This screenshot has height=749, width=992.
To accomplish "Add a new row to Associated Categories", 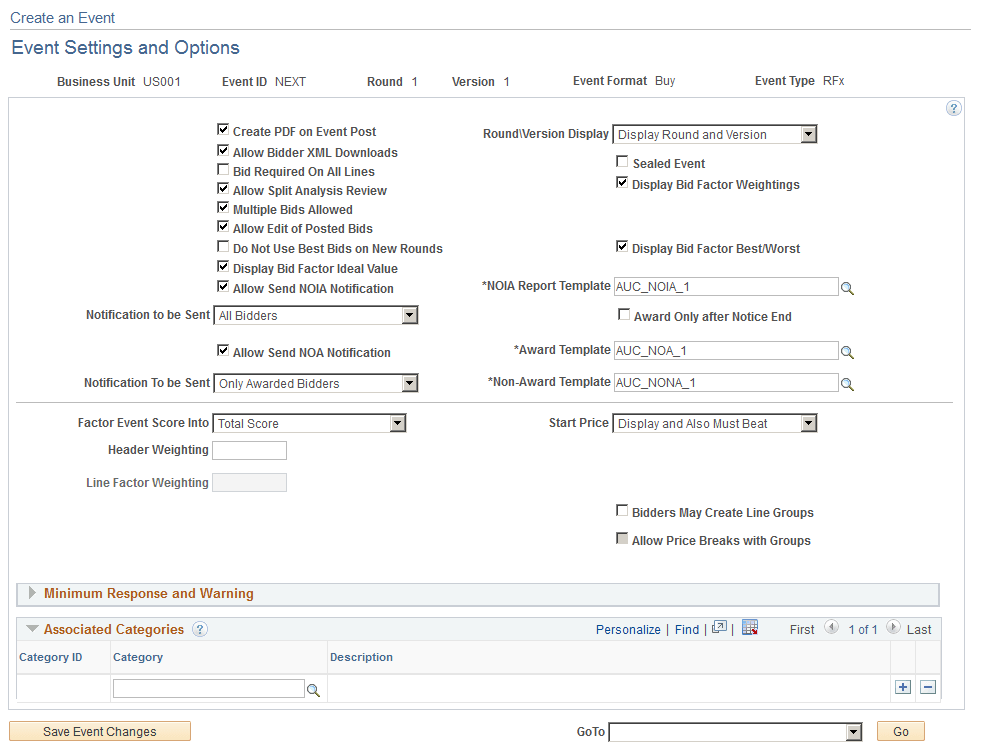I will (x=903, y=687).
